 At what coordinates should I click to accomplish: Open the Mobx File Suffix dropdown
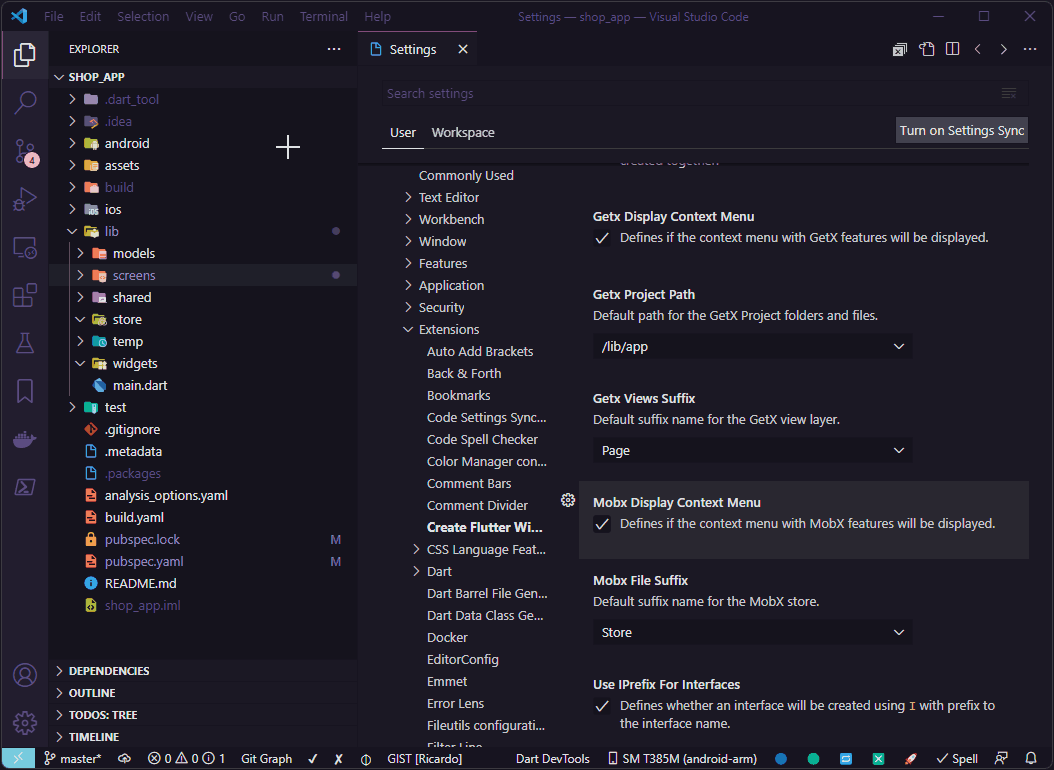pyautogui.click(x=752, y=633)
